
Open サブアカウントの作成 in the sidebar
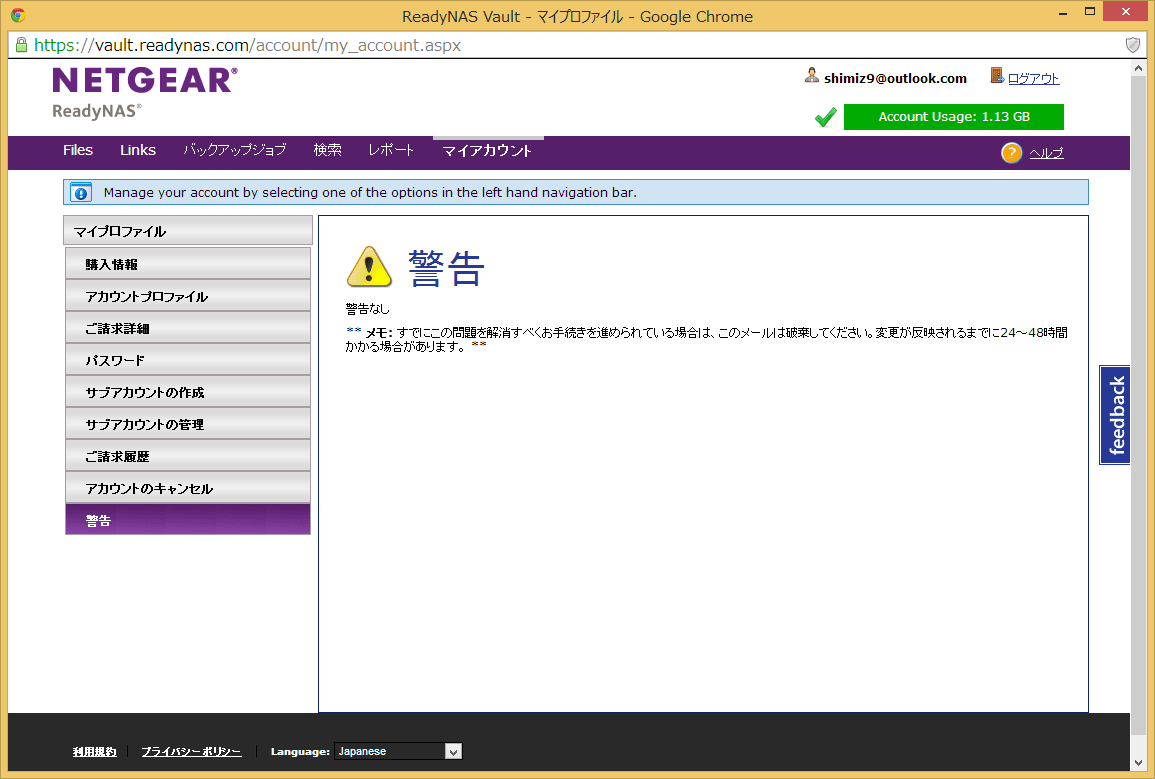click(188, 392)
